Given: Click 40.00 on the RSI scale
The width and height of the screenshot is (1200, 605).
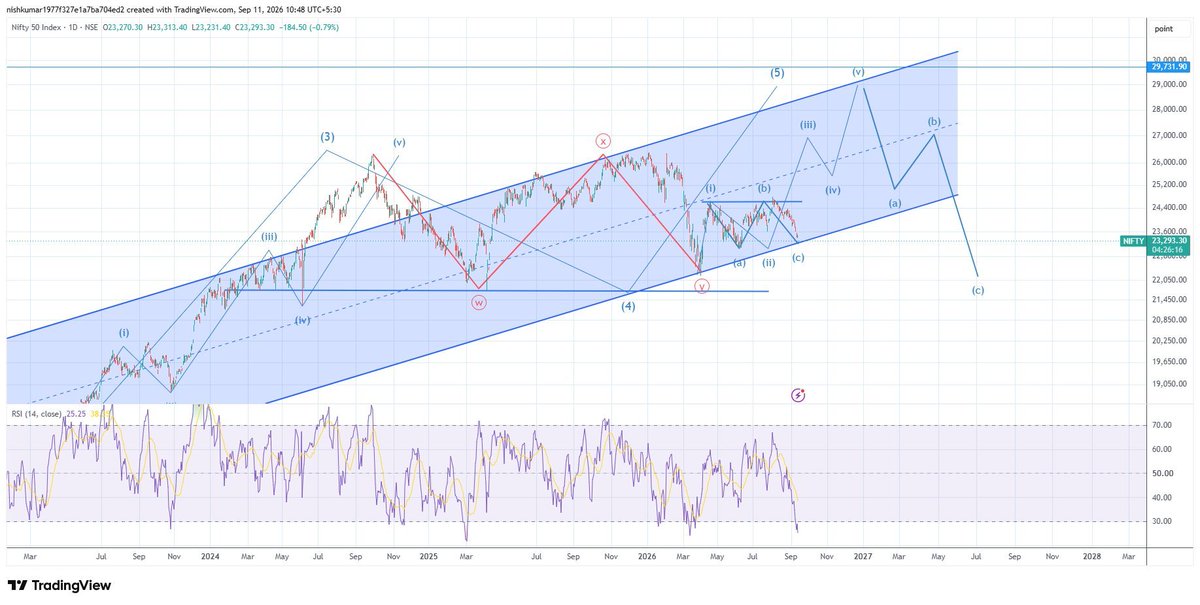Looking at the screenshot, I should click(1160, 497).
